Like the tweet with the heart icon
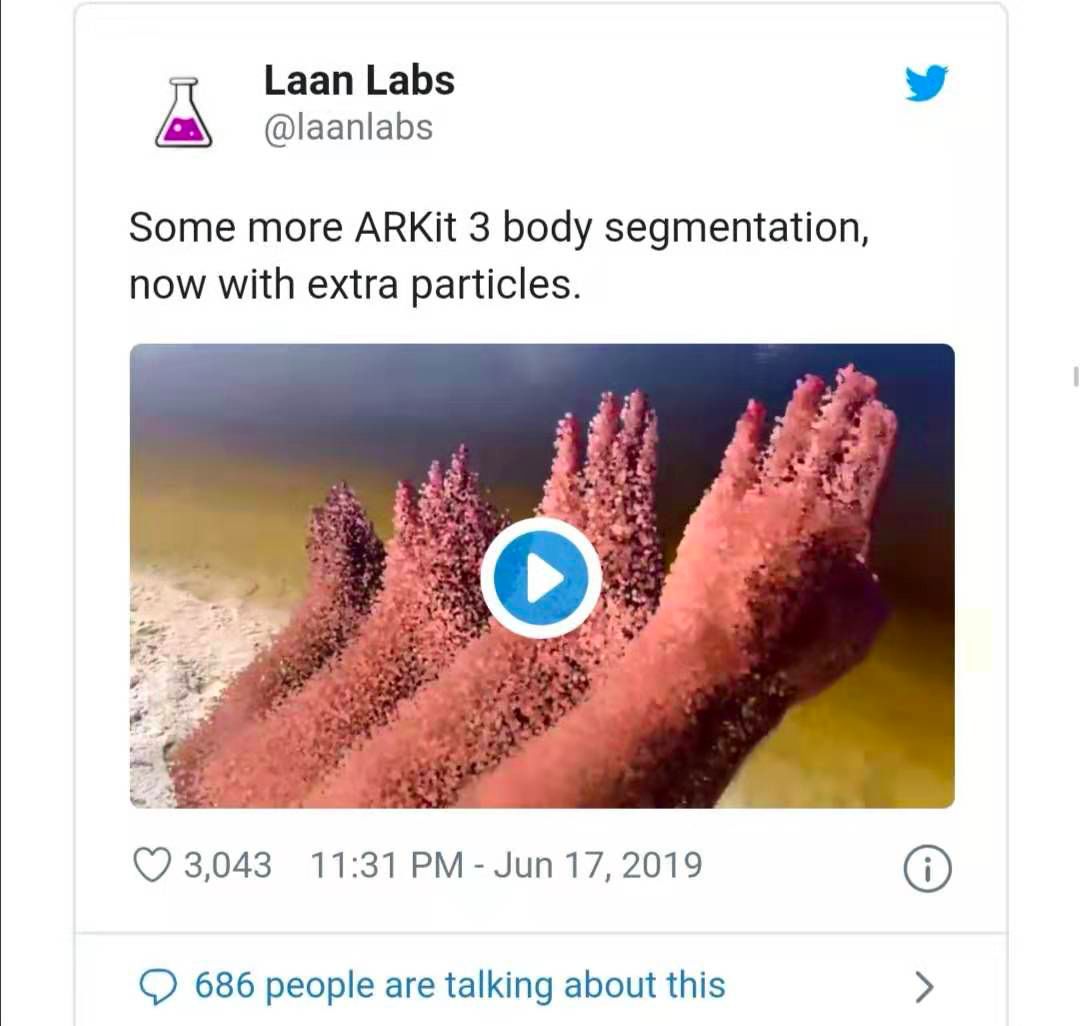 (x=152, y=866)
